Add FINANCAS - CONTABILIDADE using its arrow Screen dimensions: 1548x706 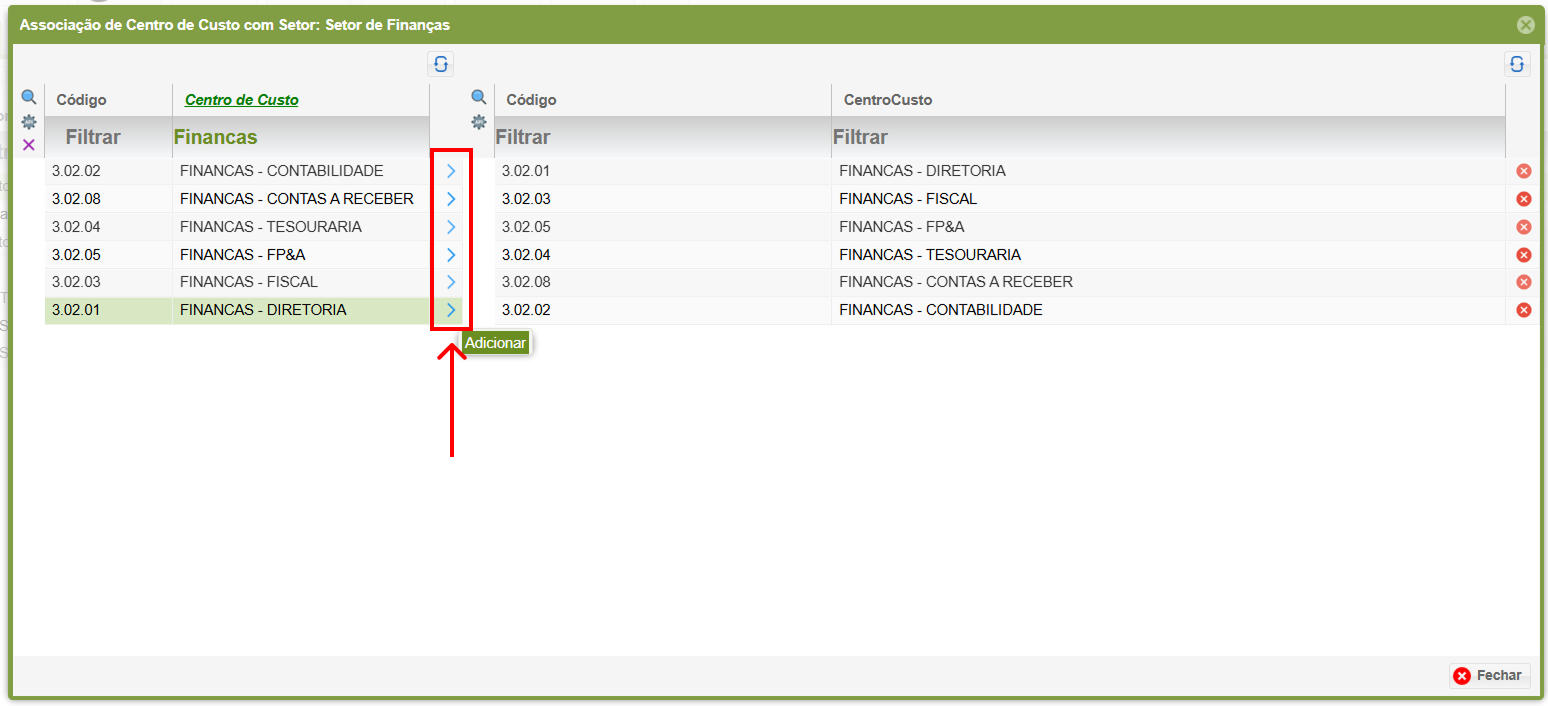point(451,171)
